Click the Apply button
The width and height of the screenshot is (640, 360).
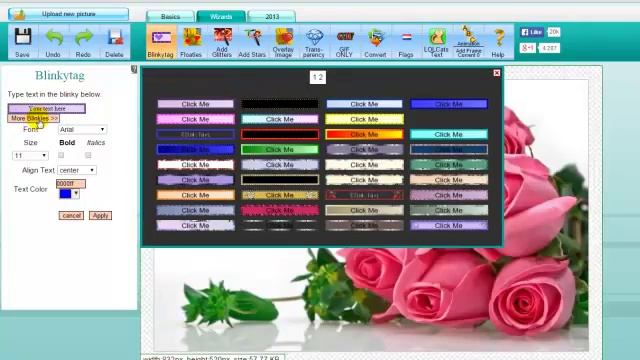pyautogui.click(x=100, y=216)
